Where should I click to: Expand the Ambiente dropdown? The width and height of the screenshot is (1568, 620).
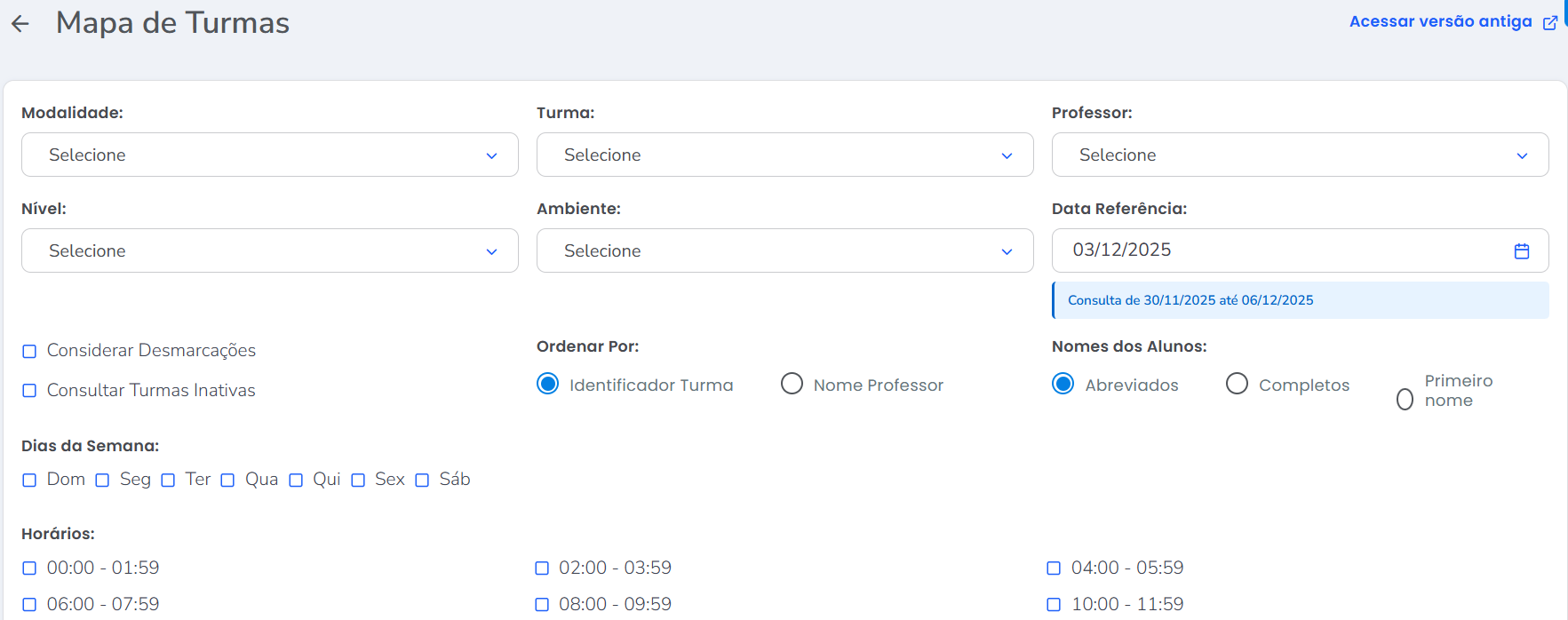pos(784,250)
